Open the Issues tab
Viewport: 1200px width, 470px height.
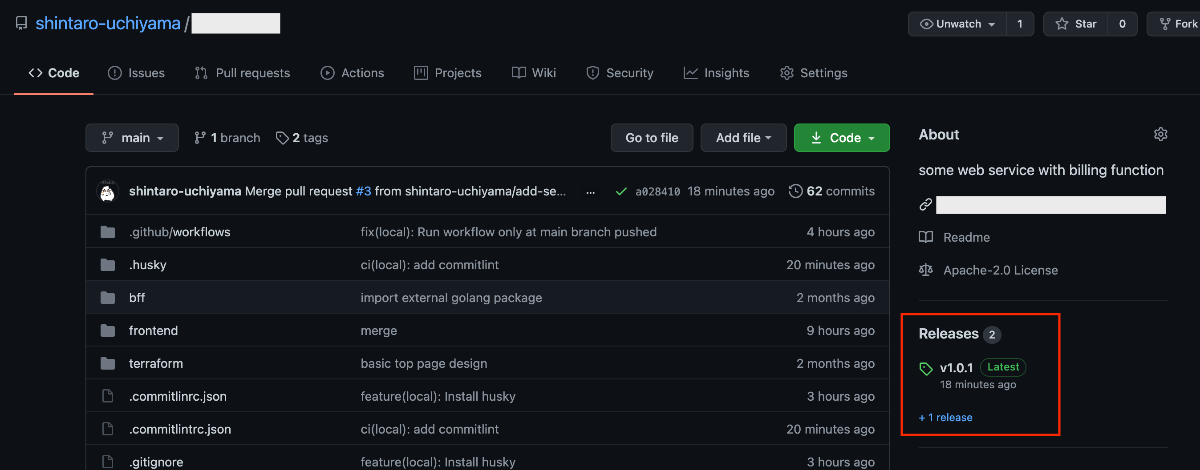point(136,73)
